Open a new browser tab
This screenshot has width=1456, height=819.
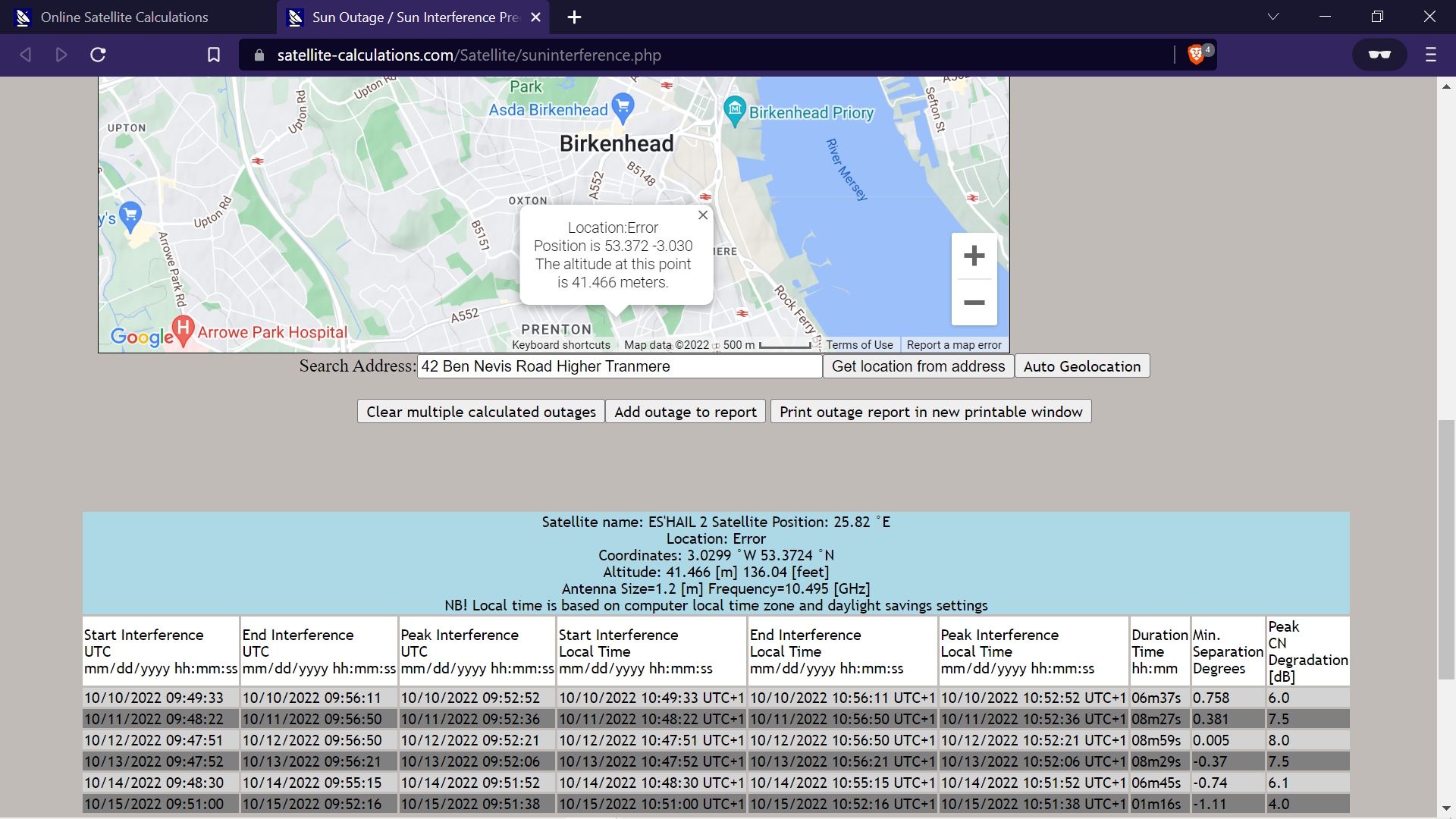574,17
